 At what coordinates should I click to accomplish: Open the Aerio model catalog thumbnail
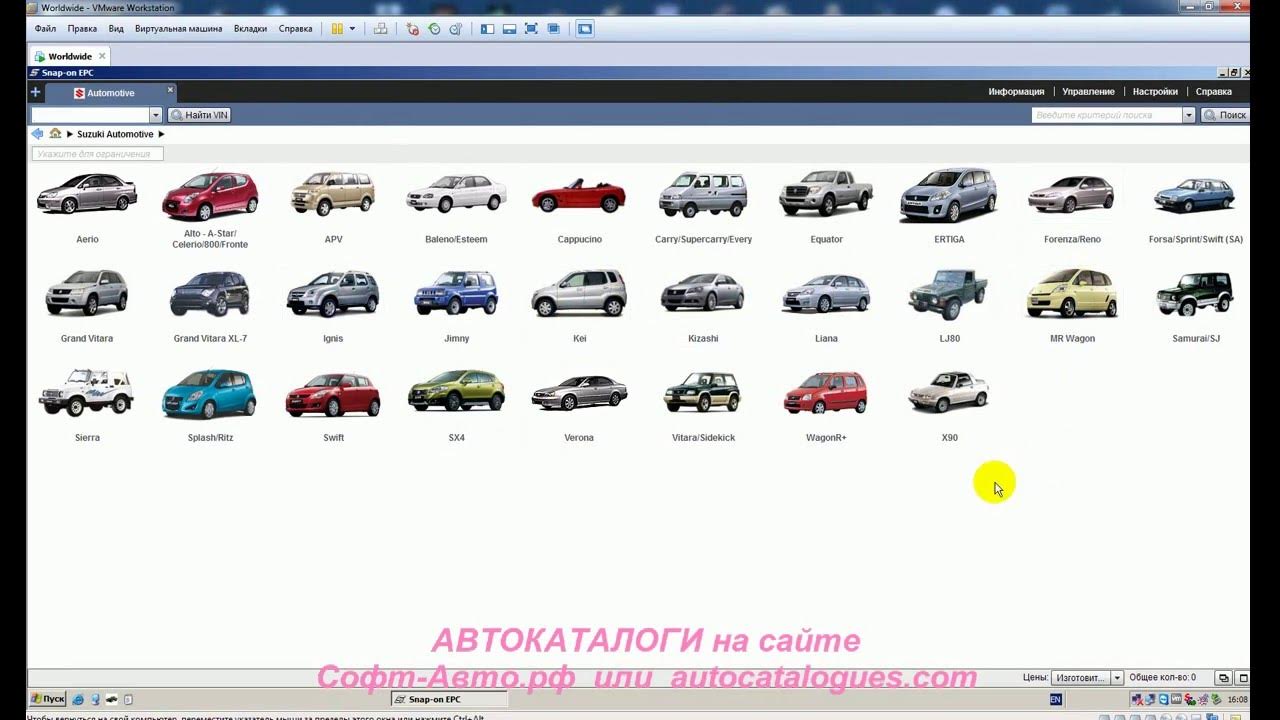87,194
